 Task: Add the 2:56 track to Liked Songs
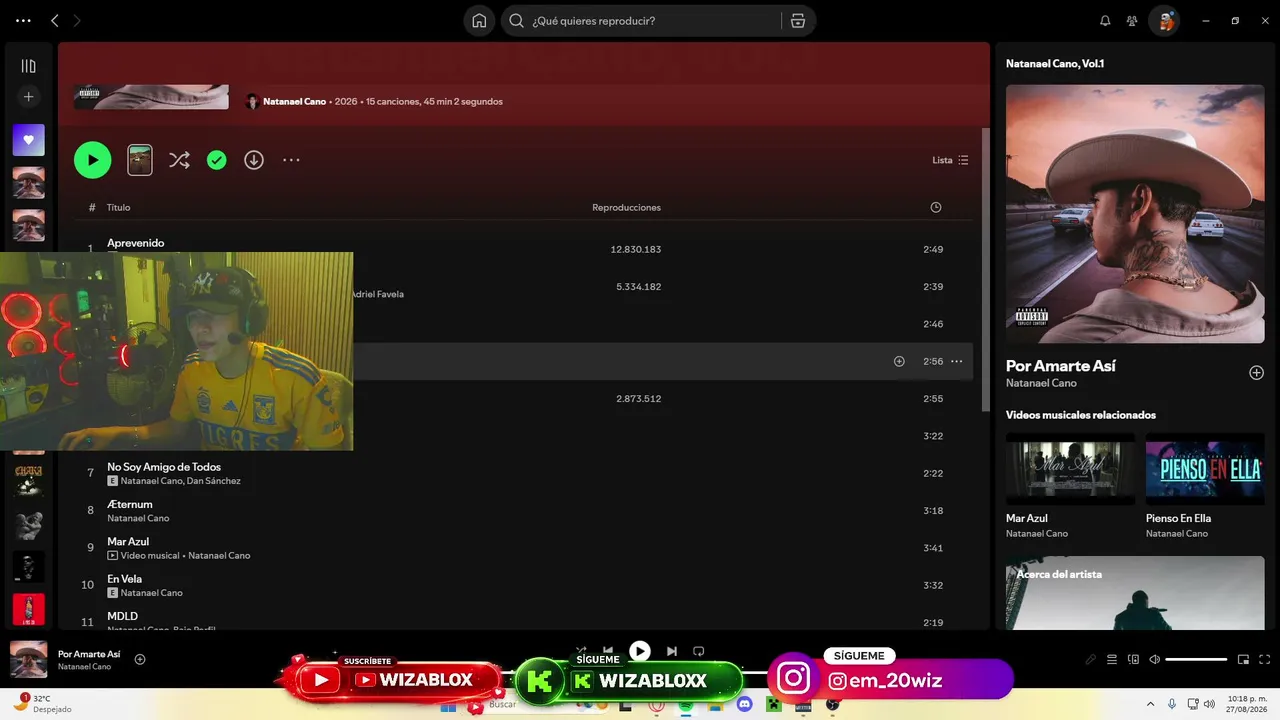(899, 362)
